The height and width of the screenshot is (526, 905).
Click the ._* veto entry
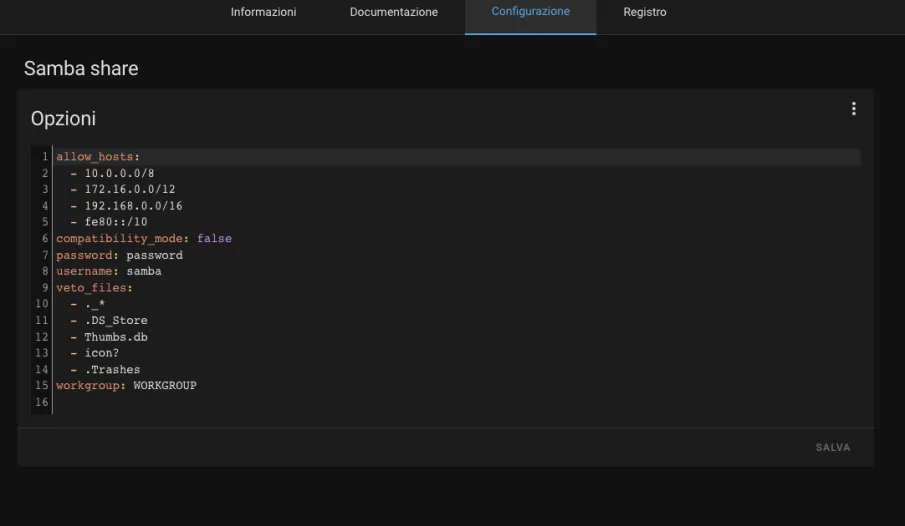[95, 304]
